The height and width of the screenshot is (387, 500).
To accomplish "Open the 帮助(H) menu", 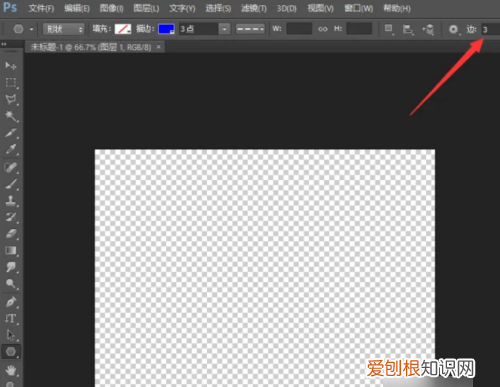I will point(397,8).
